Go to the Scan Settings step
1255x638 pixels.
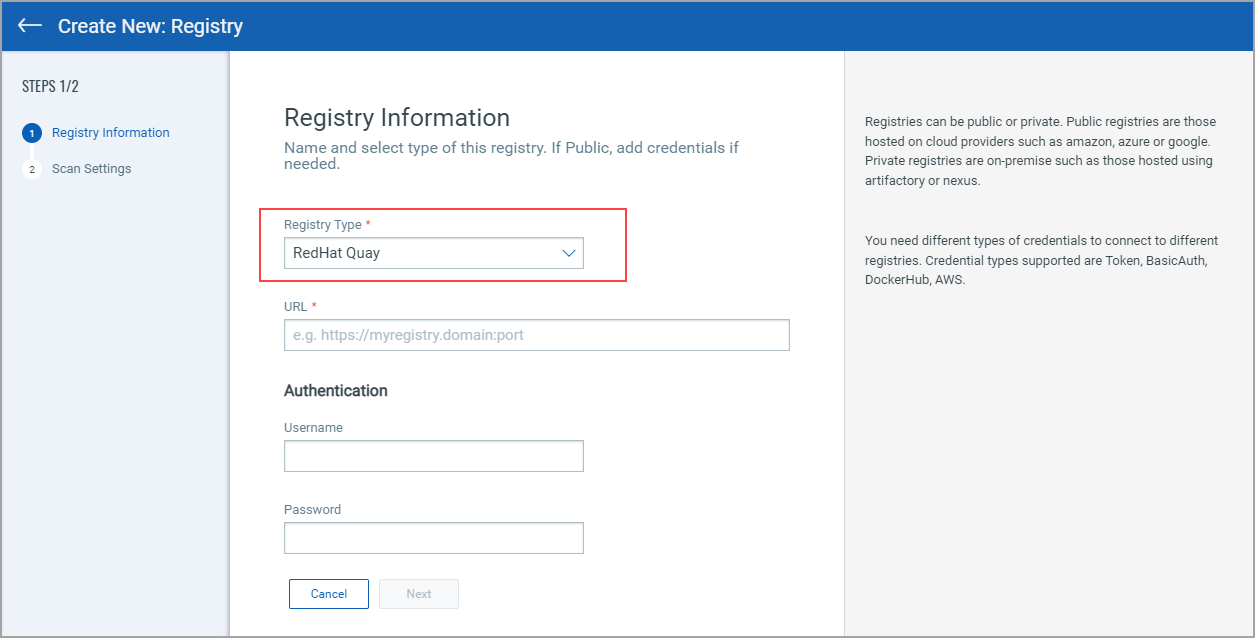(92, 169)
